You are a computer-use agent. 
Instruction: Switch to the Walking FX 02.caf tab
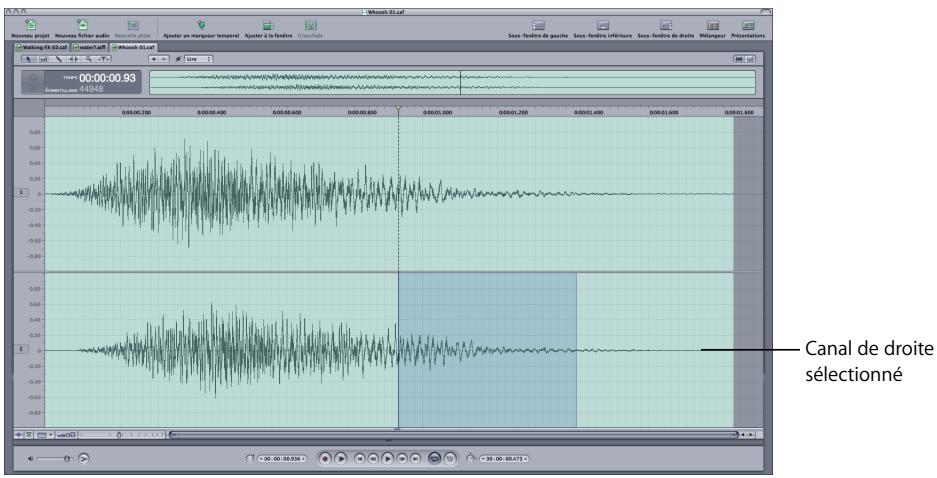coord(42,47)
